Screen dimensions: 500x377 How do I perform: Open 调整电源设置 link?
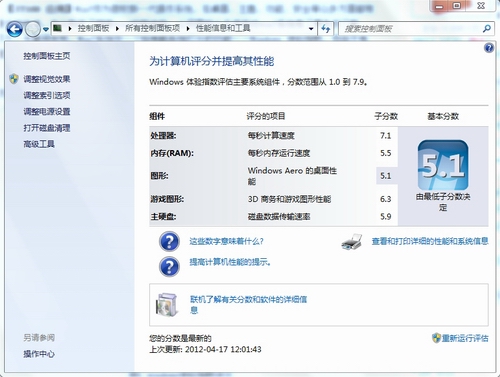47,112
